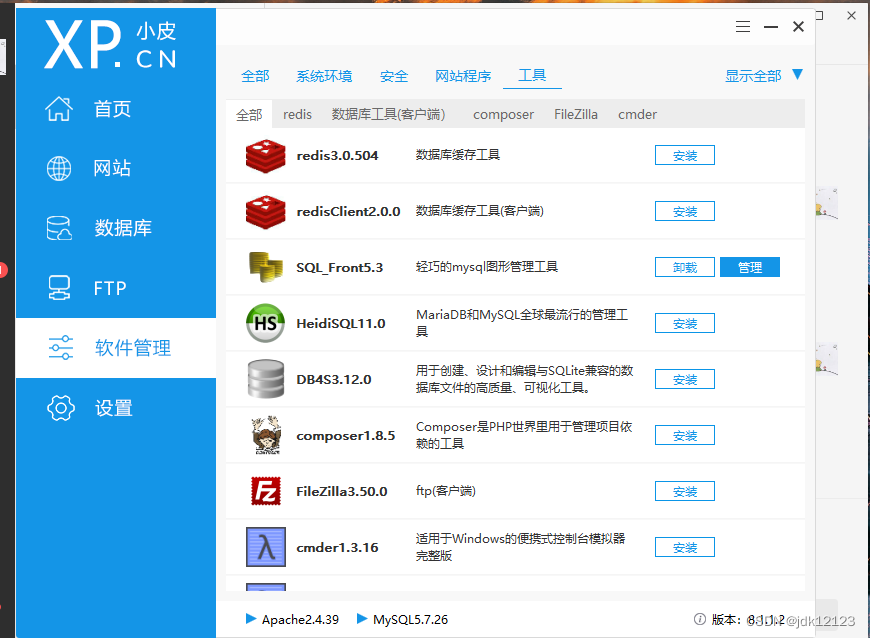The height and width of the screenshot is (638, 870).
Task: Install redisClient2.0.0
Action: (685, 211)
